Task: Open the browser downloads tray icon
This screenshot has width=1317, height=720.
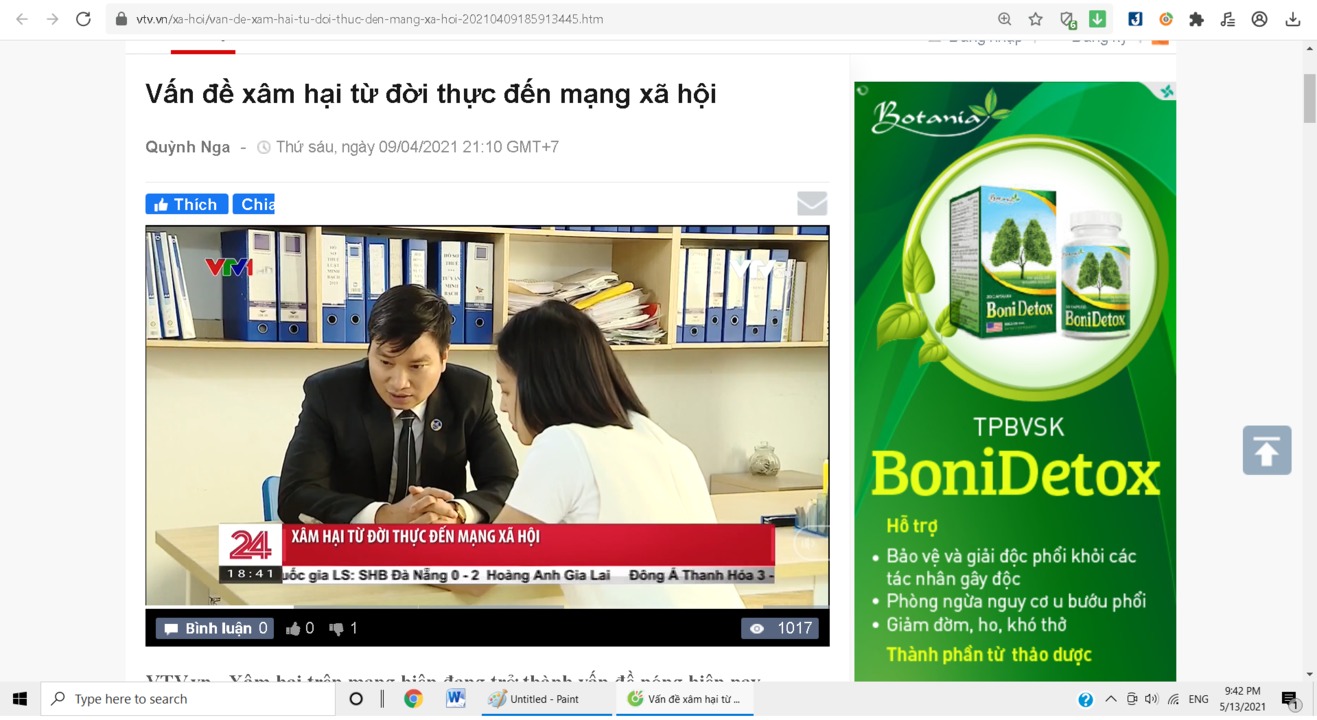Action: point(1293,19)
